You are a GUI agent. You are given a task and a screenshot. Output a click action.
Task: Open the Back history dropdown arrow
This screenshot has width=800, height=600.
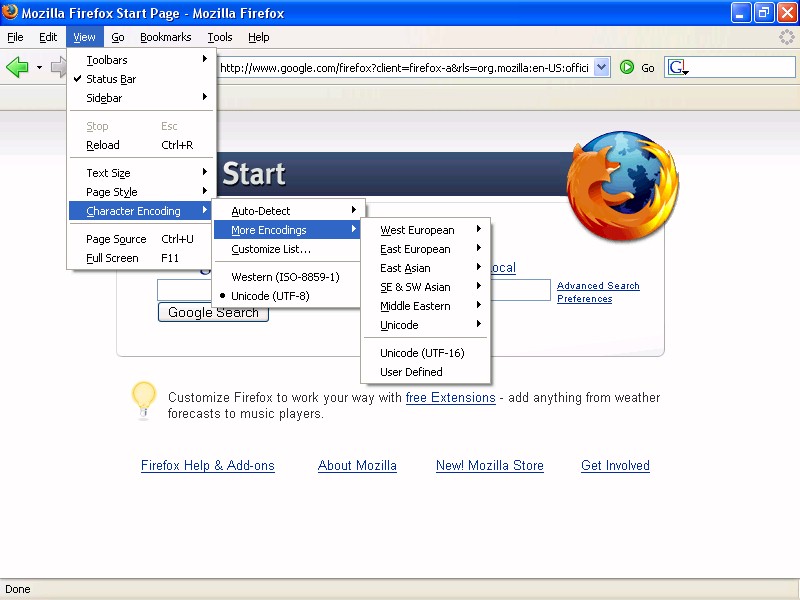39,67
